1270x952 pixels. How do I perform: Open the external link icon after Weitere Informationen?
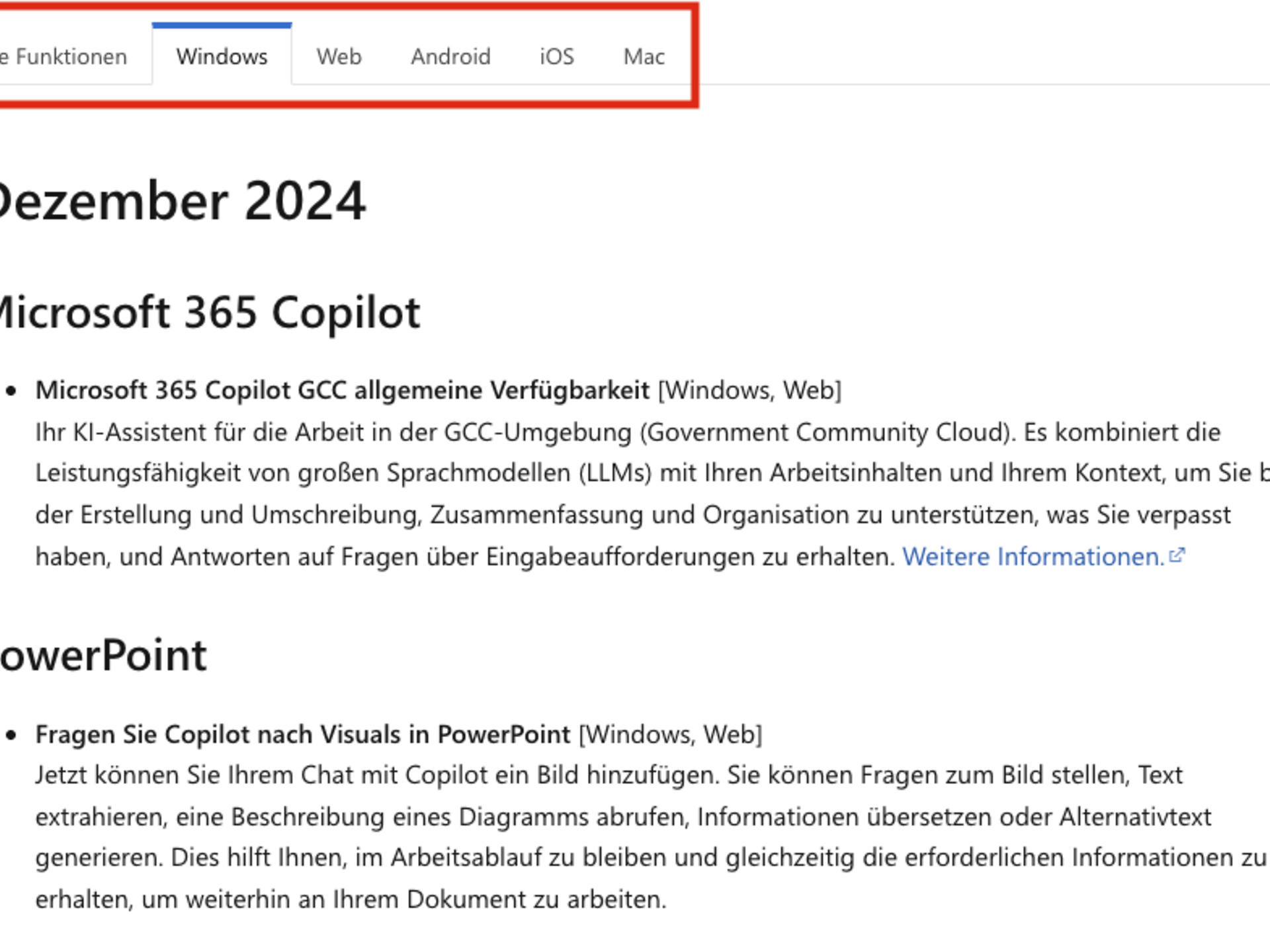(1177, 555)
